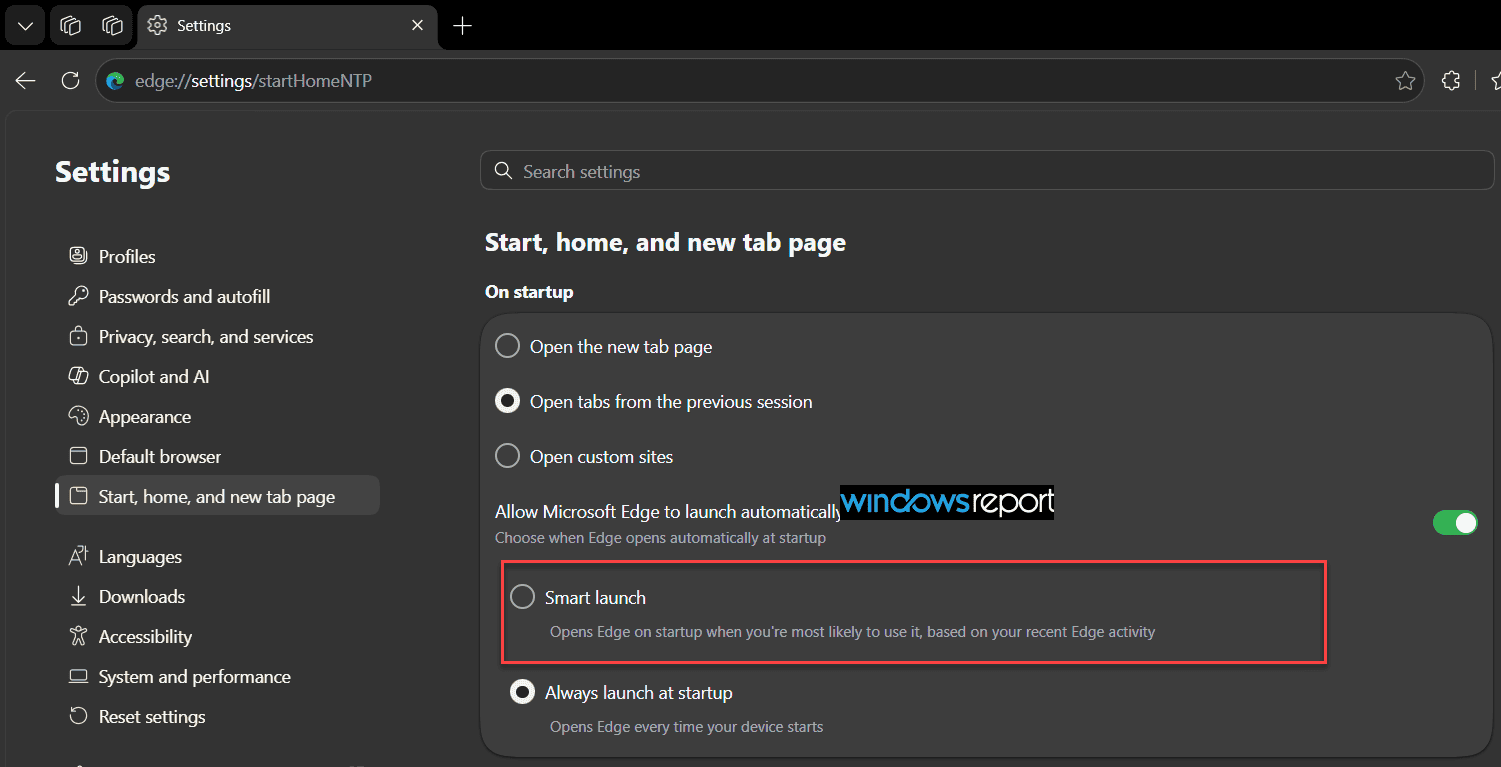1501x767 pixels.
Task: Open Languages settings
Action: click(x=218, y=557)
